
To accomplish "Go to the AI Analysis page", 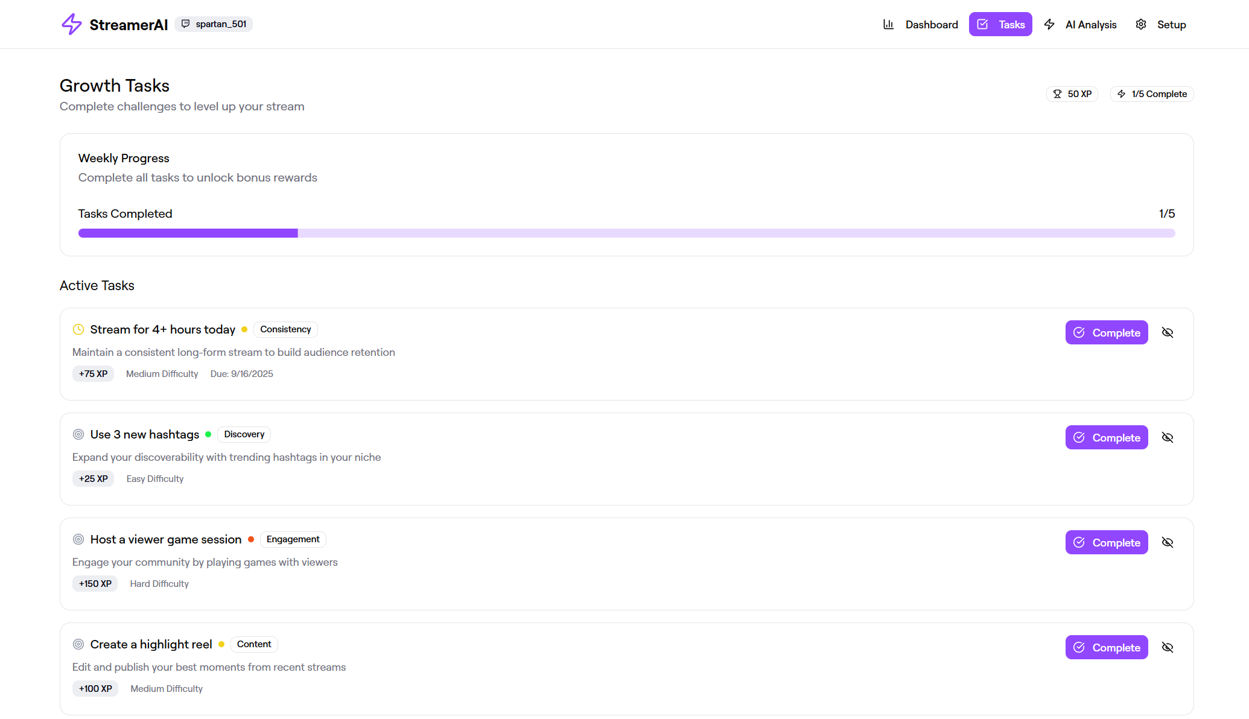I will point(1080,24).
